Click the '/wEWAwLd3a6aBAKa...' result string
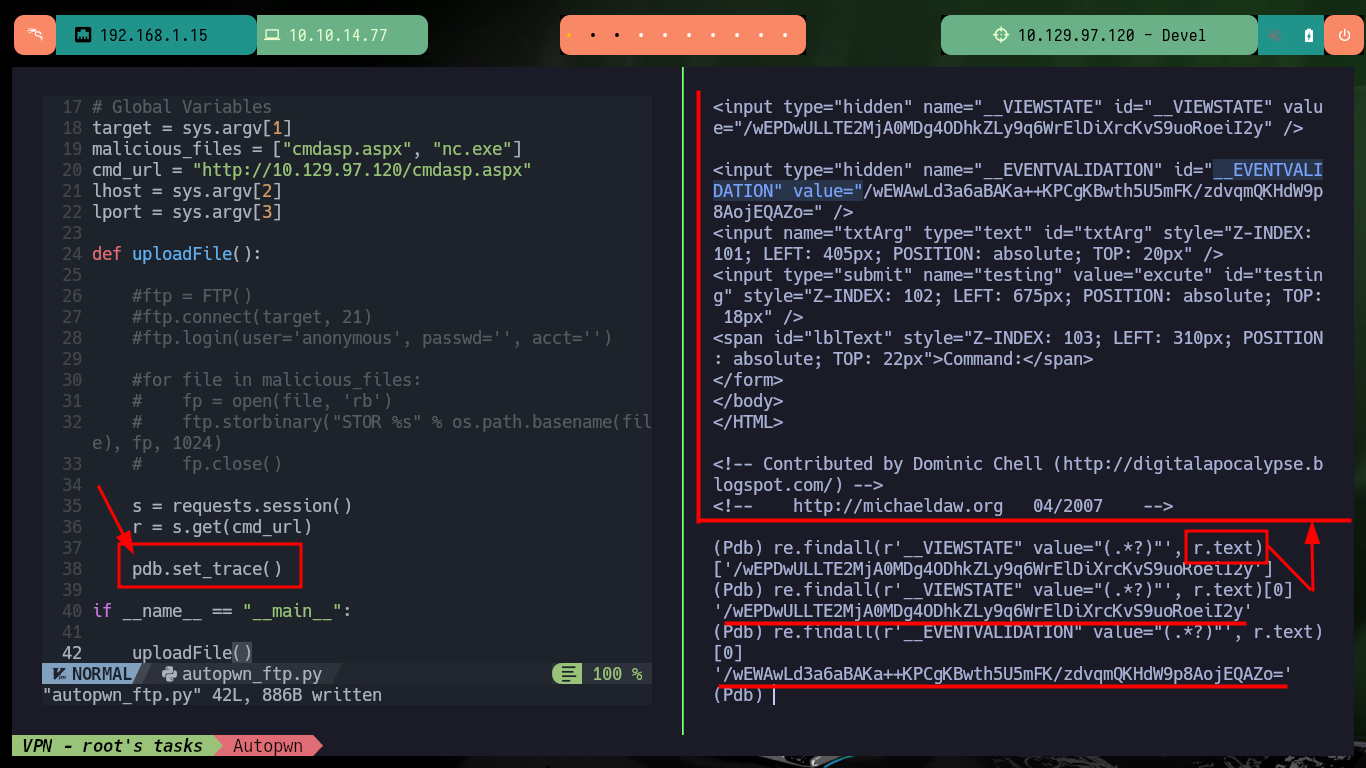1366x768 pixels. (1003, 674)
